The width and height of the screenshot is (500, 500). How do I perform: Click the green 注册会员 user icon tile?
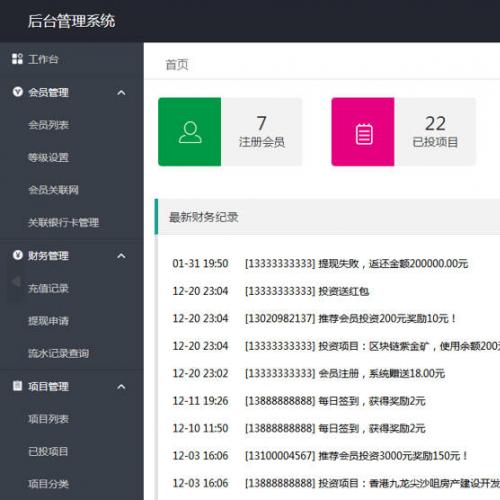[x=190, y=132]
